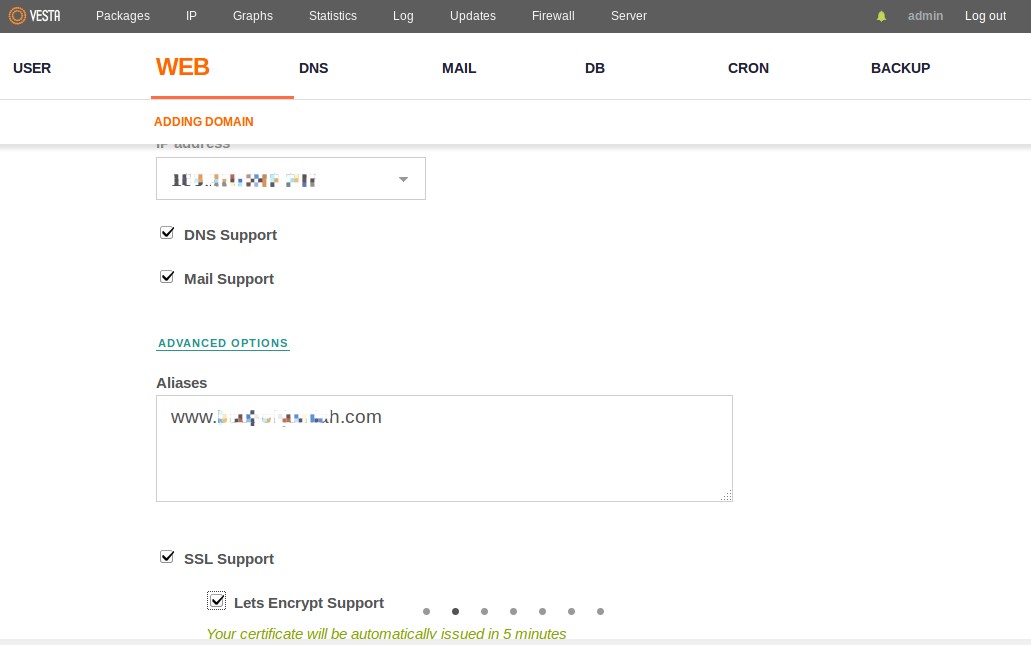Open the Graphs menu item
The image size is (1031, 645).
(252, 16)
